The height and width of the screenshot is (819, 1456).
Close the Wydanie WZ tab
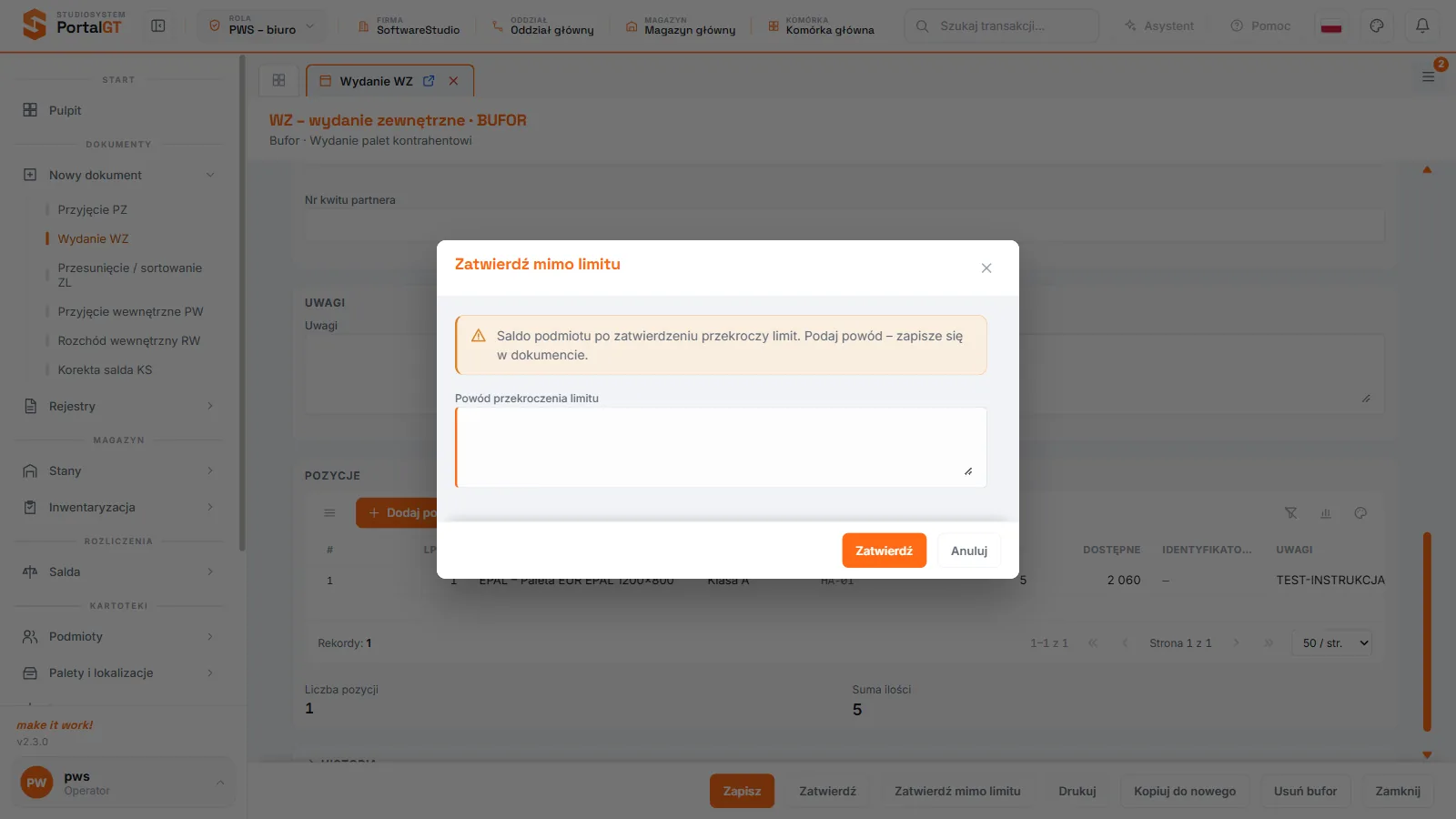(x=453, y=81)
